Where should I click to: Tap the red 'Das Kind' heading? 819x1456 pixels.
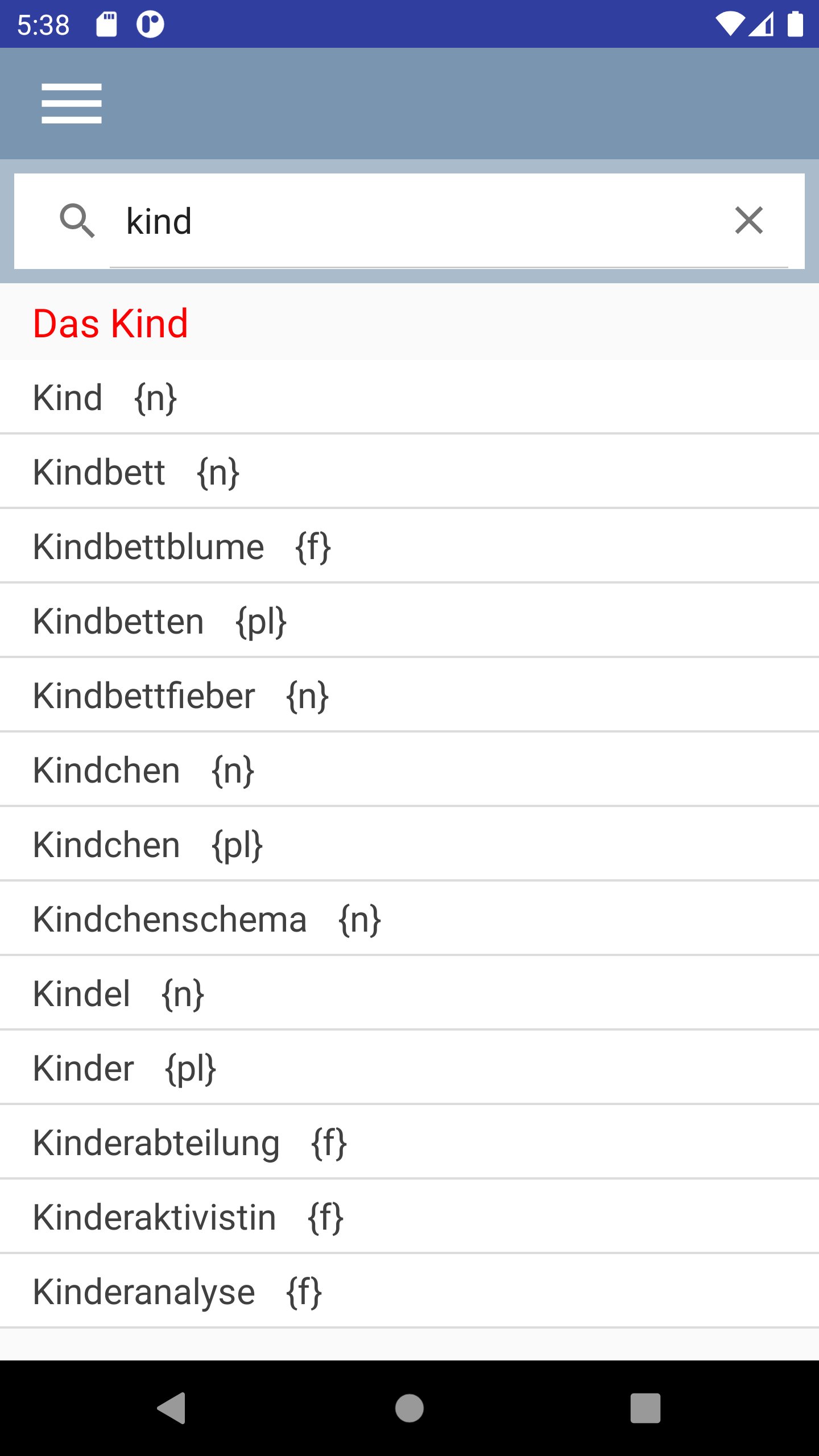coord(110,323)
